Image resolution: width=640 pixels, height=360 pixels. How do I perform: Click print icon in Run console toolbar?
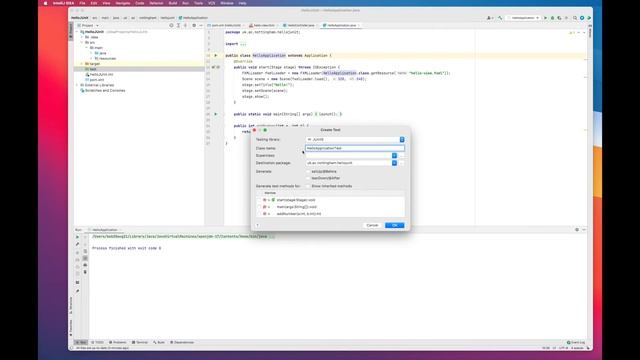point(85,265)
